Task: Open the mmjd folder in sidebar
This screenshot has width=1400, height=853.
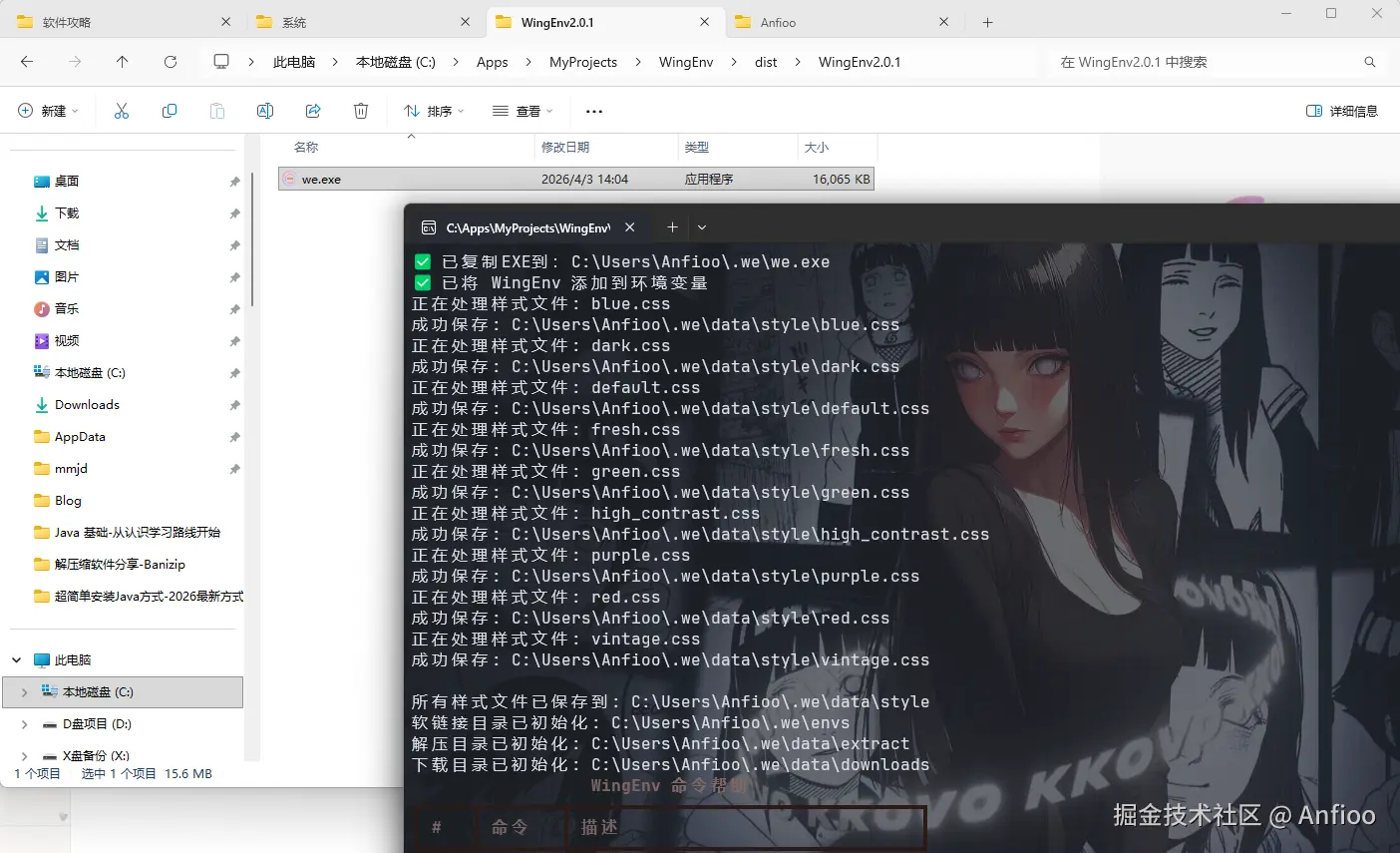Action: click(71, 469)
